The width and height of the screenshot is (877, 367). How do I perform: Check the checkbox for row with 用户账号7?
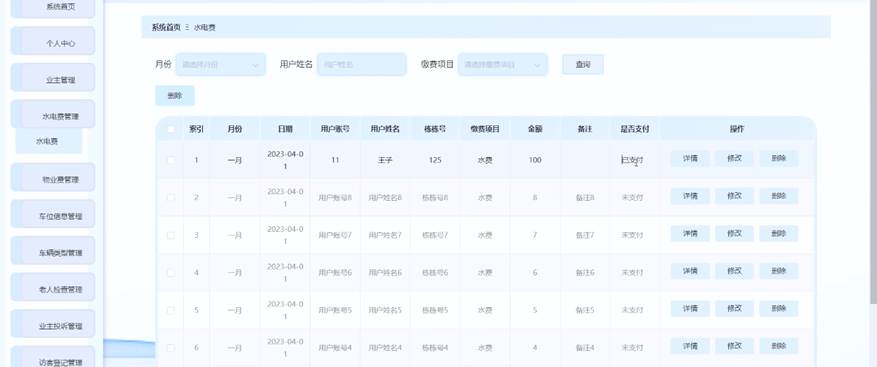pyautogui.click(x=171, y=235)
